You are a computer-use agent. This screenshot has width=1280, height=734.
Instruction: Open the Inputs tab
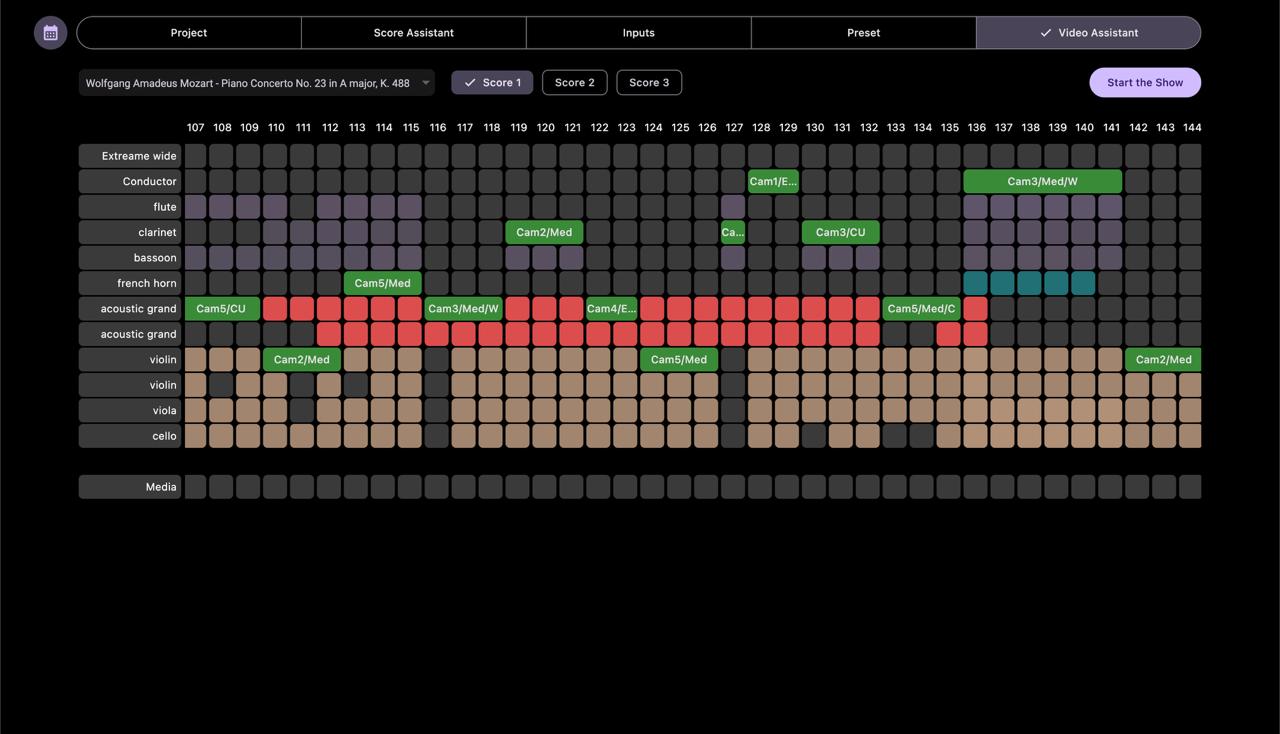click(x=638, y=32)
